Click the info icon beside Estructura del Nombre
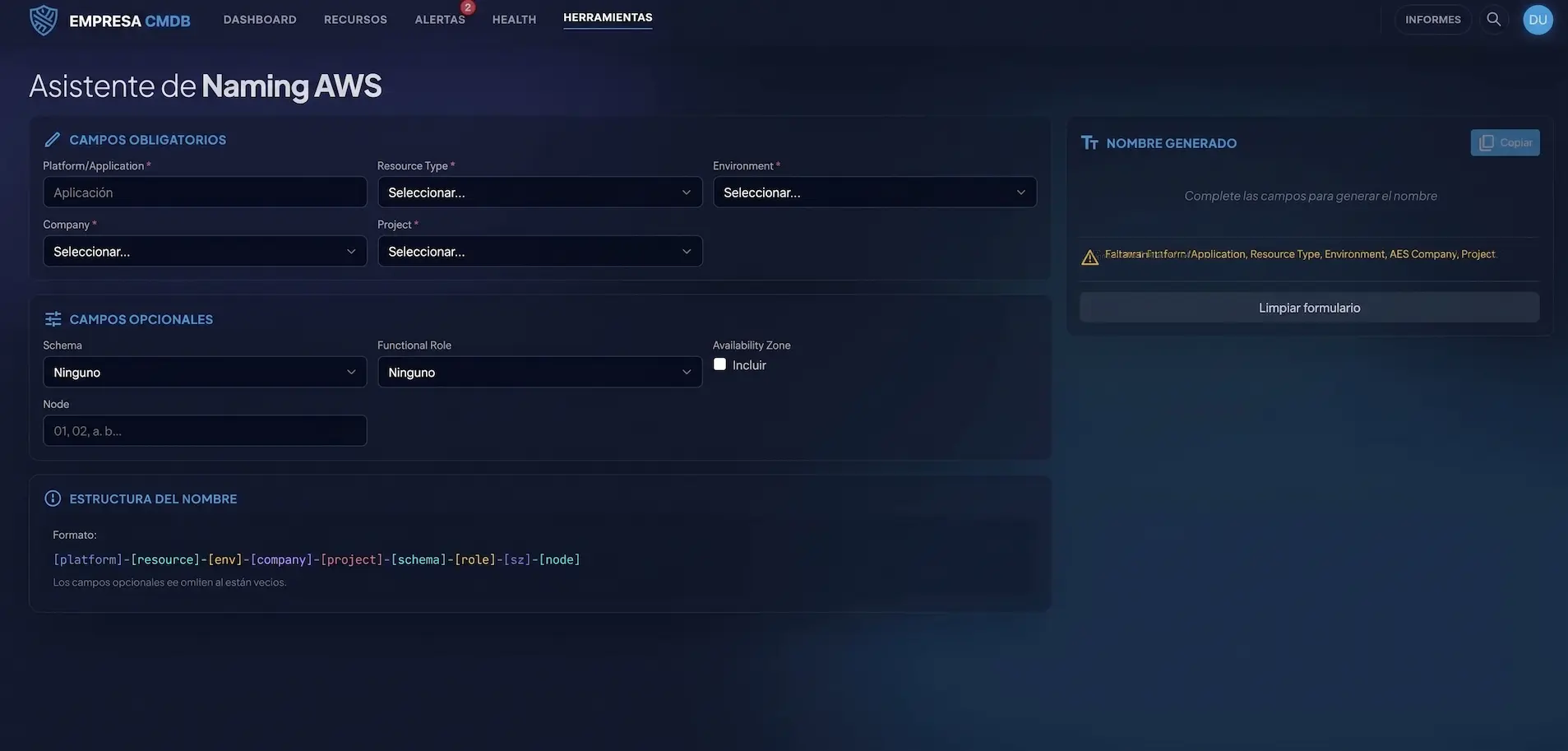Image resolution: width=1568 pixels, height=751 pixels. click(x=53, y=498)
